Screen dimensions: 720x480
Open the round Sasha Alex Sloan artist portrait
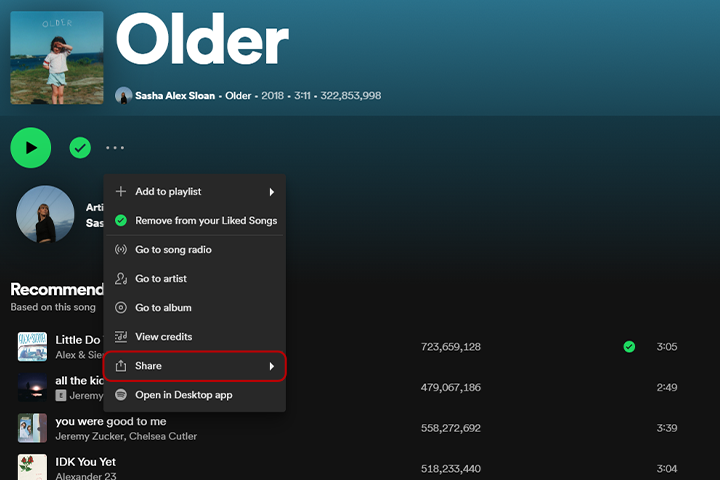pyautogui.click(x=45, y=215)
